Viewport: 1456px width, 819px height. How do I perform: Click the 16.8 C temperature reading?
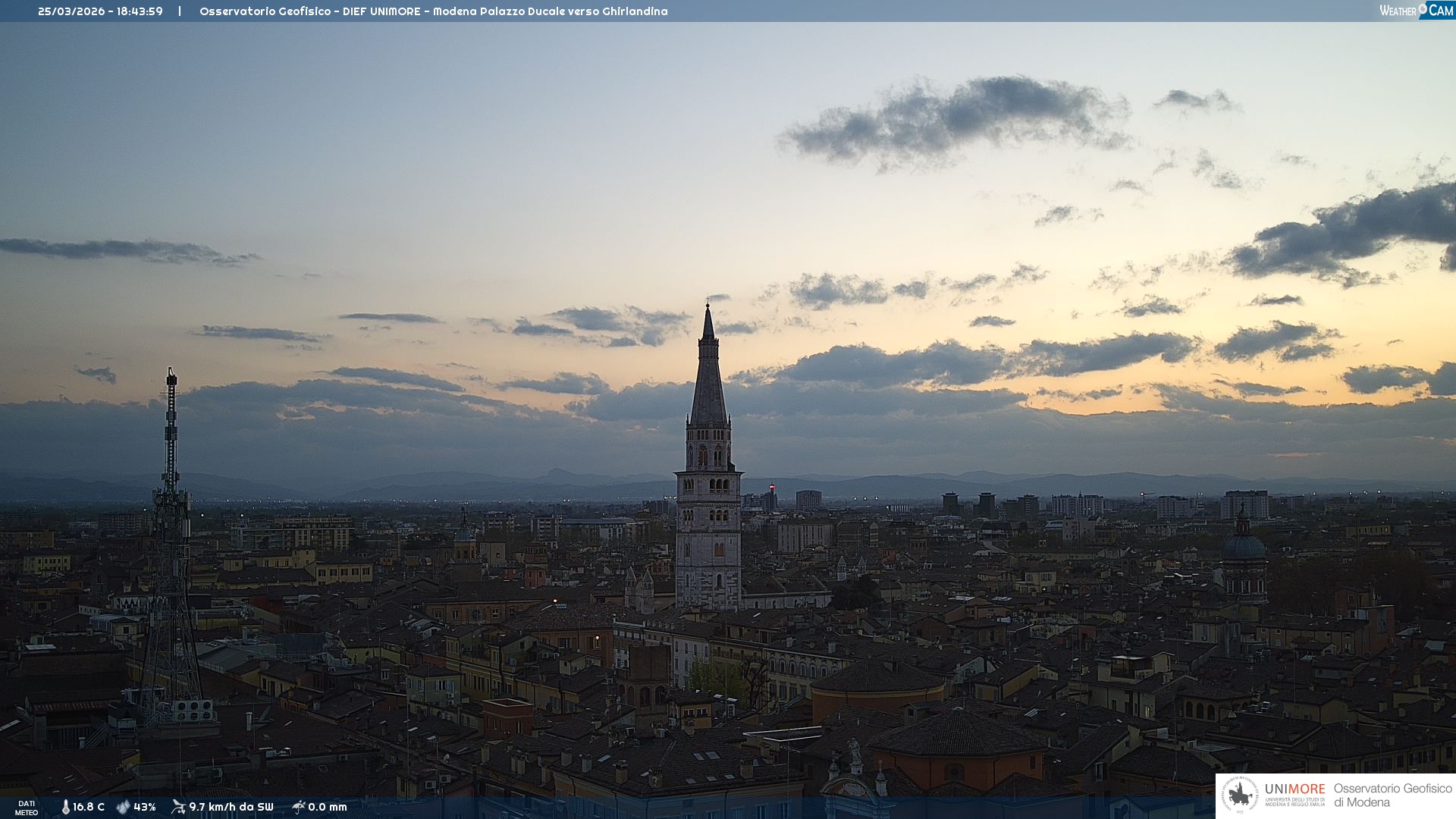tap(89, 807)
